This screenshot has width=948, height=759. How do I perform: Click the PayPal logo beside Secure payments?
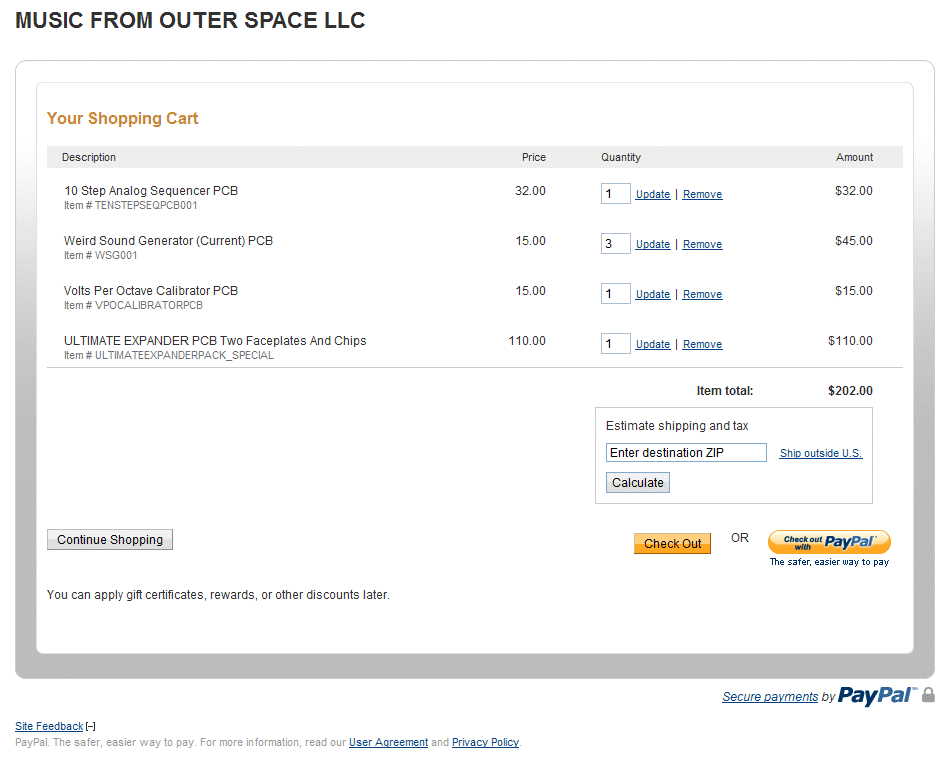[875, 696]
